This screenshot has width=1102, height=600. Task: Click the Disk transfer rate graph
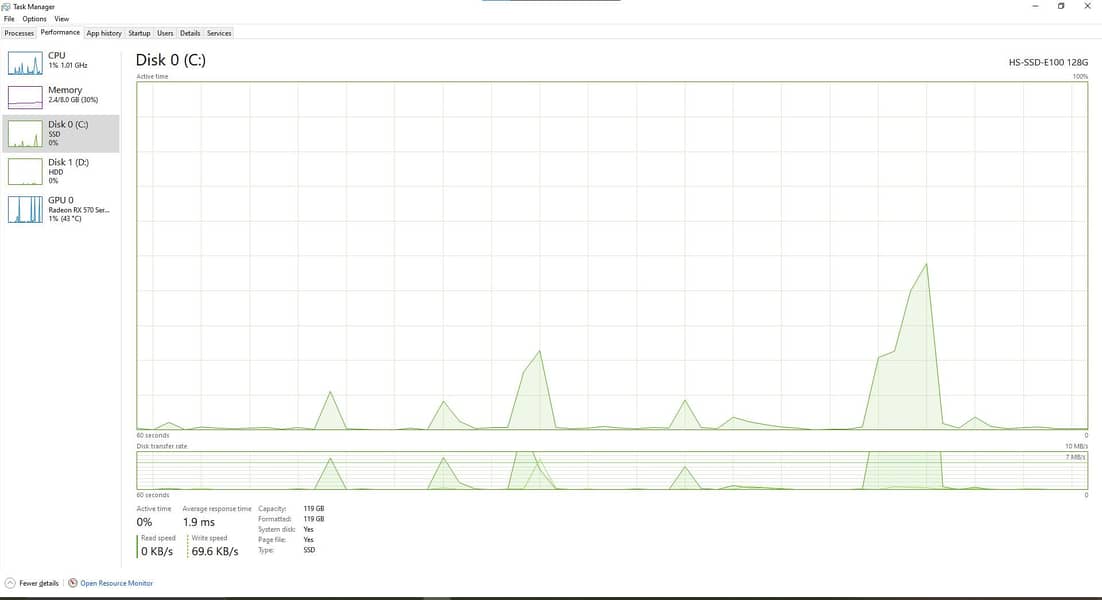[x=612, y=471]
